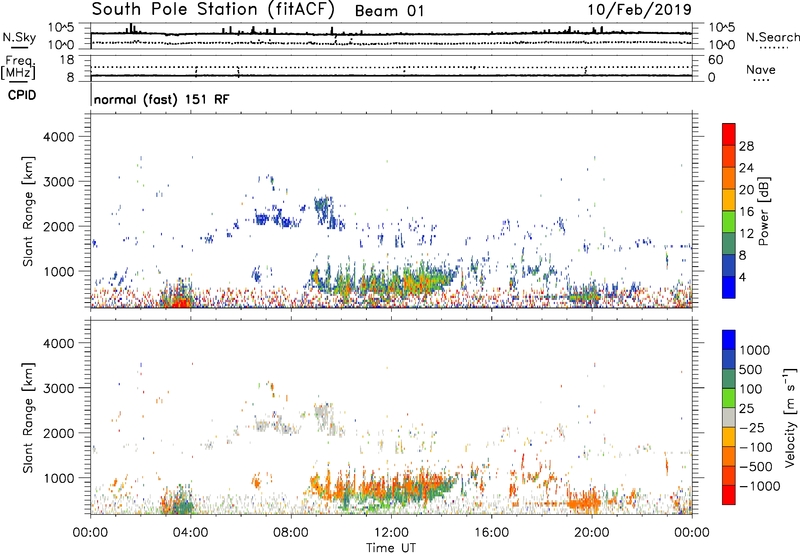The height and width of the screenshot is (554, 800).
Task: Click the "Time UT" axis label
Action: [x=391, y=548]
